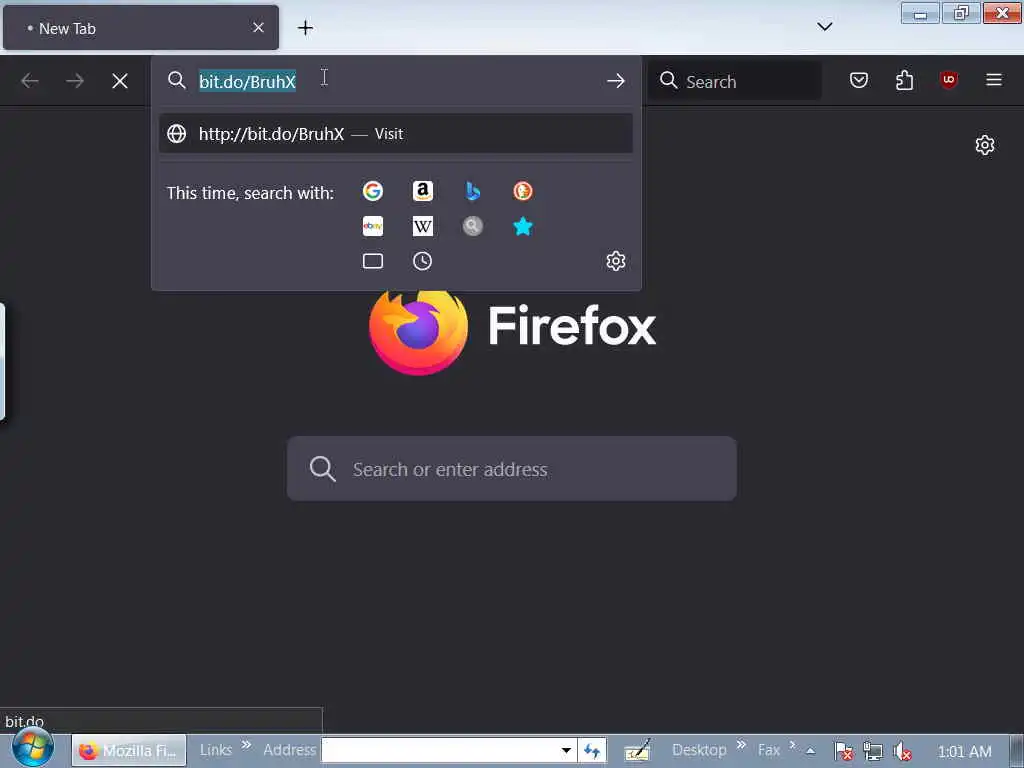
Task: Search bookmarks with the star icon
Action: [x=522, y=227]
